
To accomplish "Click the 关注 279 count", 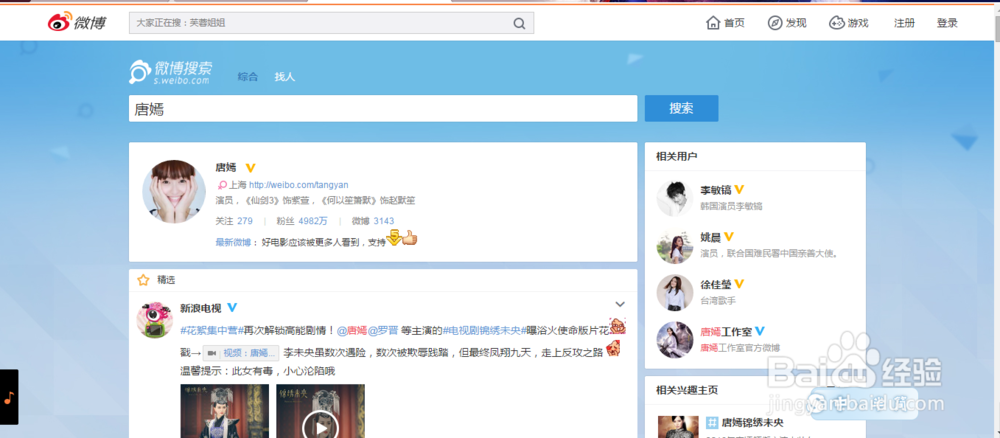I will [235, 221].
